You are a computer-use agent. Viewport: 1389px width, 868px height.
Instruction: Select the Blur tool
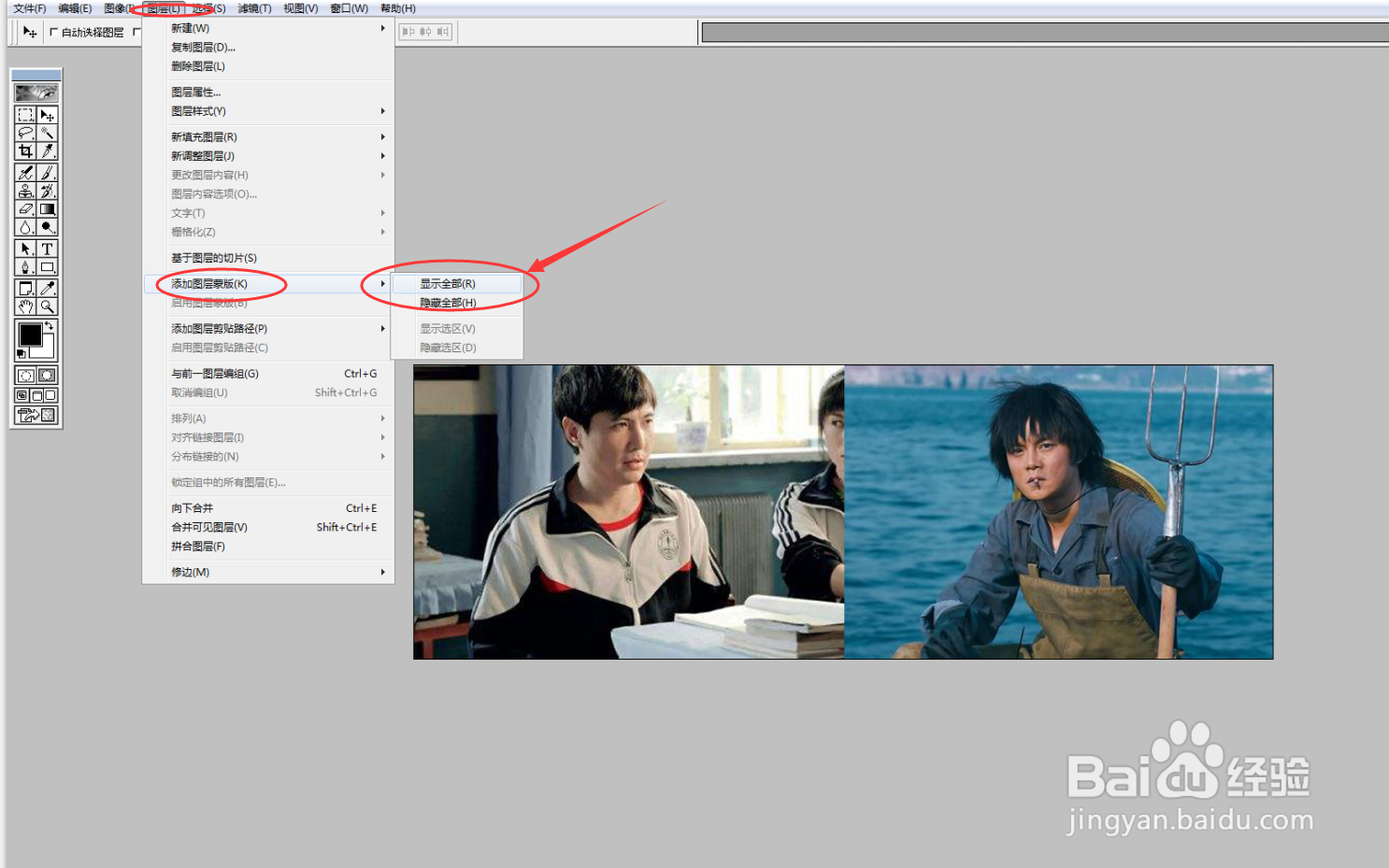pyautogui.click(x=25, y=227)
